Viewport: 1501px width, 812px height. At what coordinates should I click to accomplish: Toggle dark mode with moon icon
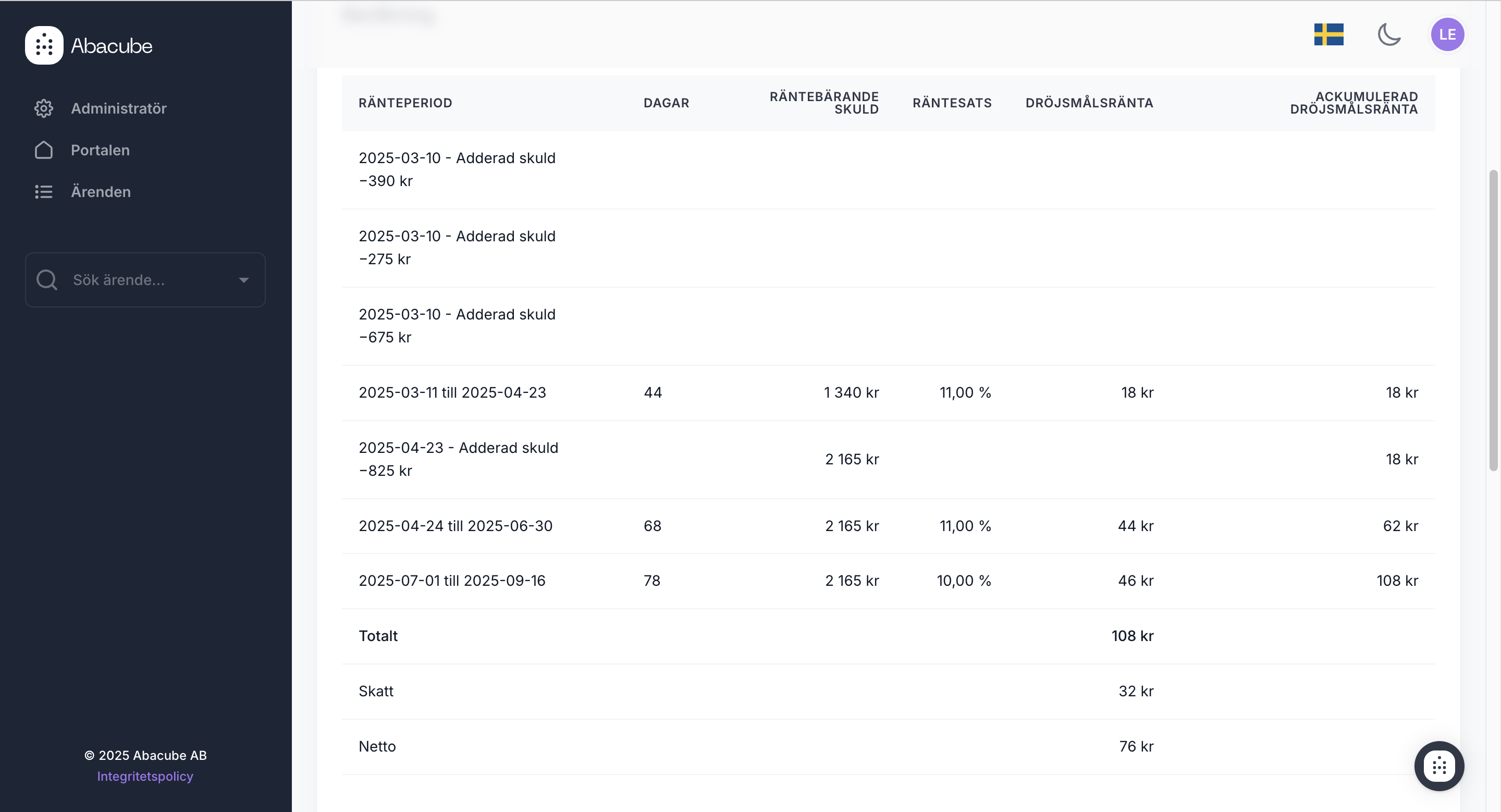point(1389,34)
